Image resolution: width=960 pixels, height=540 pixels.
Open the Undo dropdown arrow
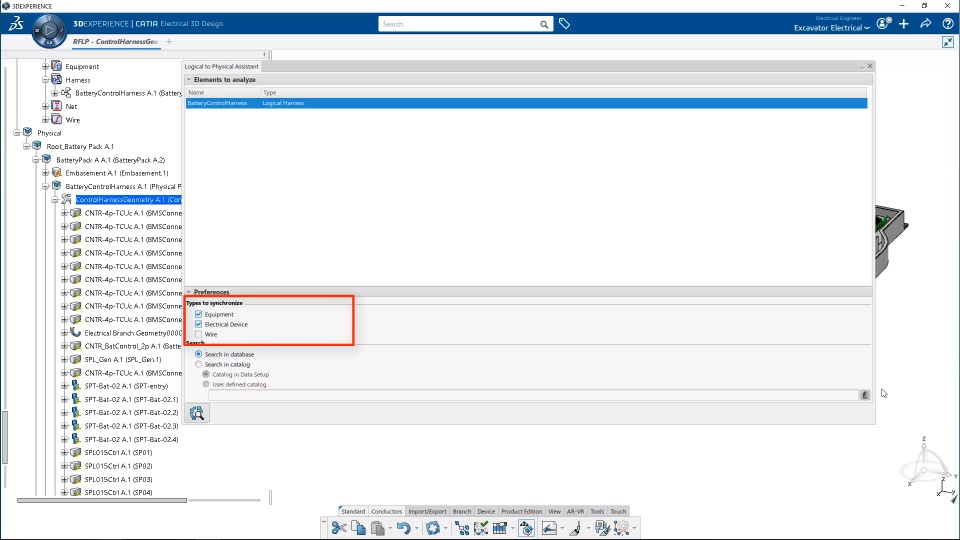[x=416, y=528]
